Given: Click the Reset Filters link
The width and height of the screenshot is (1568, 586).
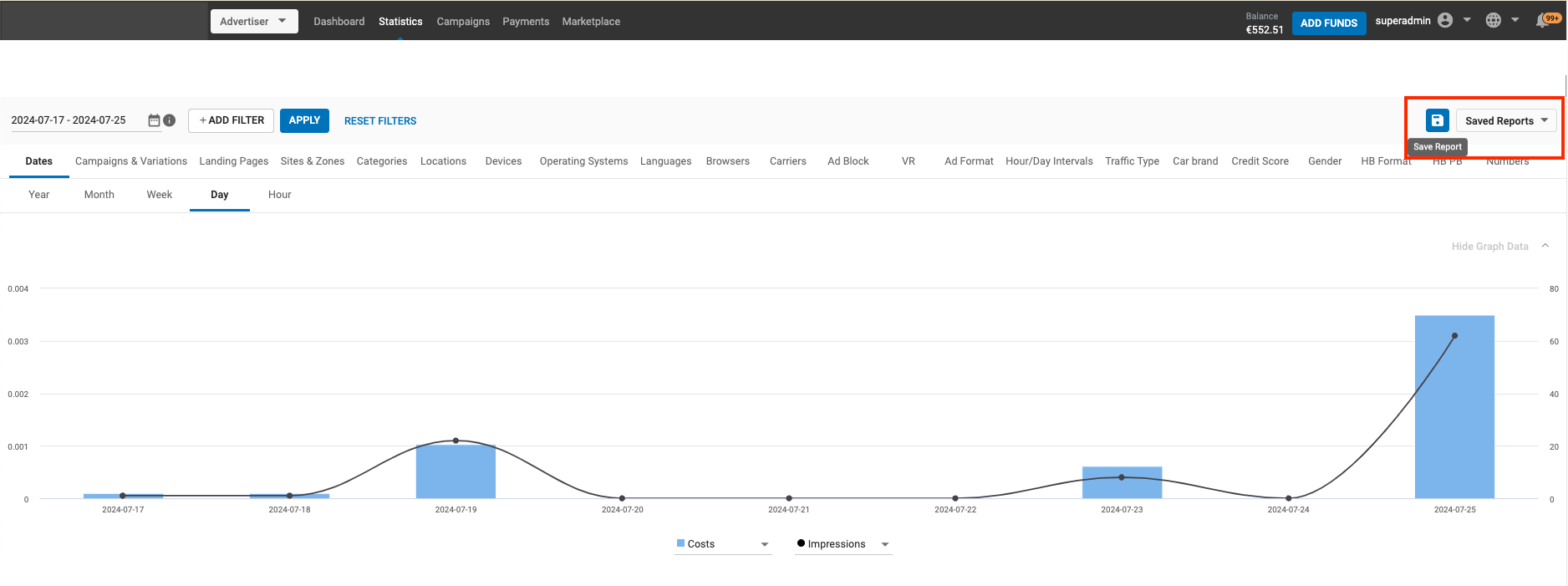Looking at the screenshot, I should 380,121.
